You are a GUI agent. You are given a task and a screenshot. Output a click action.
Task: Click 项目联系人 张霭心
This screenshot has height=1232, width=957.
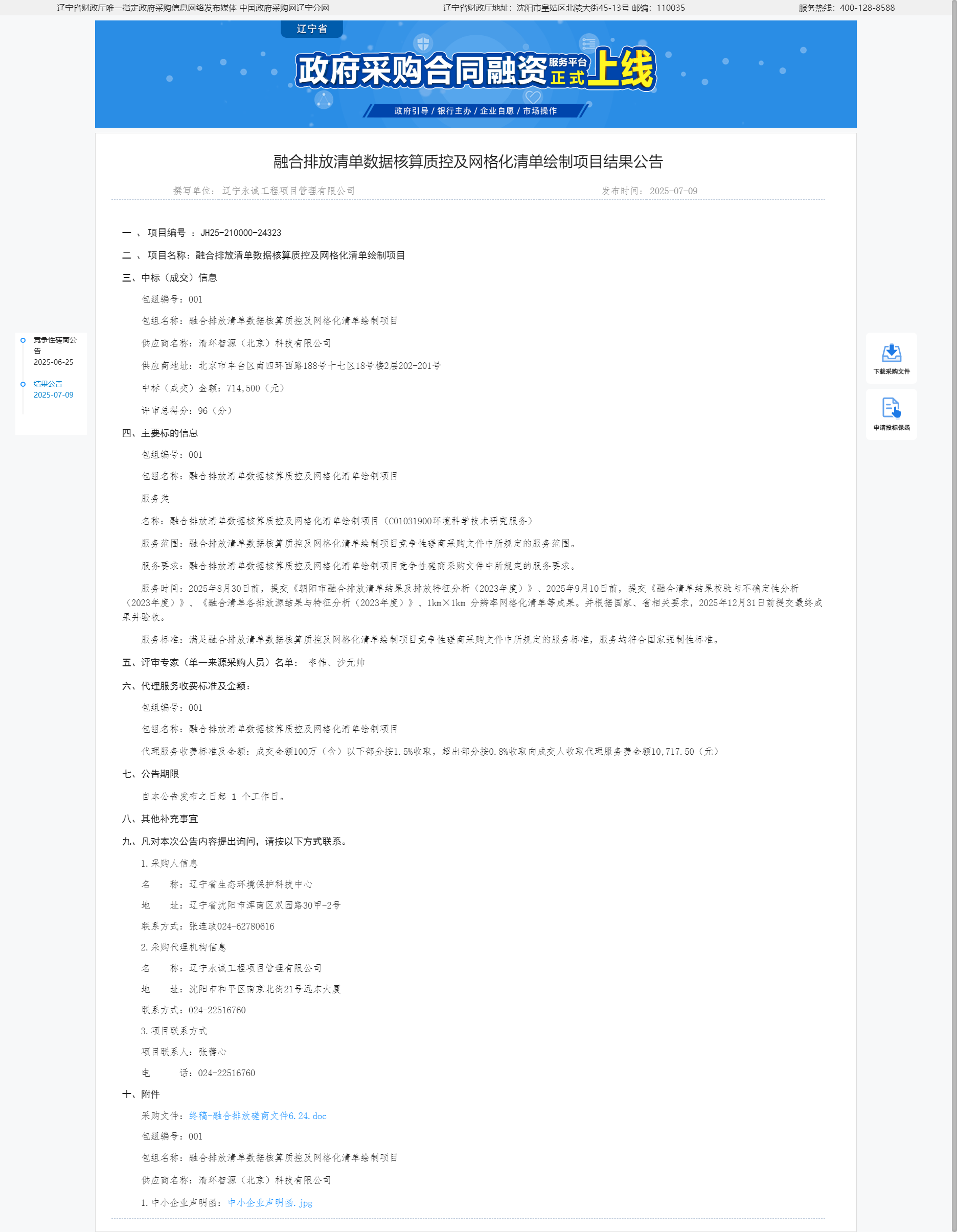[x=184, y=1052]
